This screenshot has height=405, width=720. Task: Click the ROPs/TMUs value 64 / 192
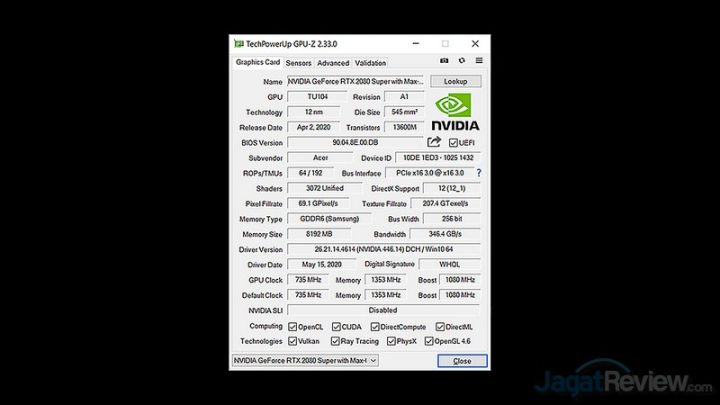click(x=310, y=173)
